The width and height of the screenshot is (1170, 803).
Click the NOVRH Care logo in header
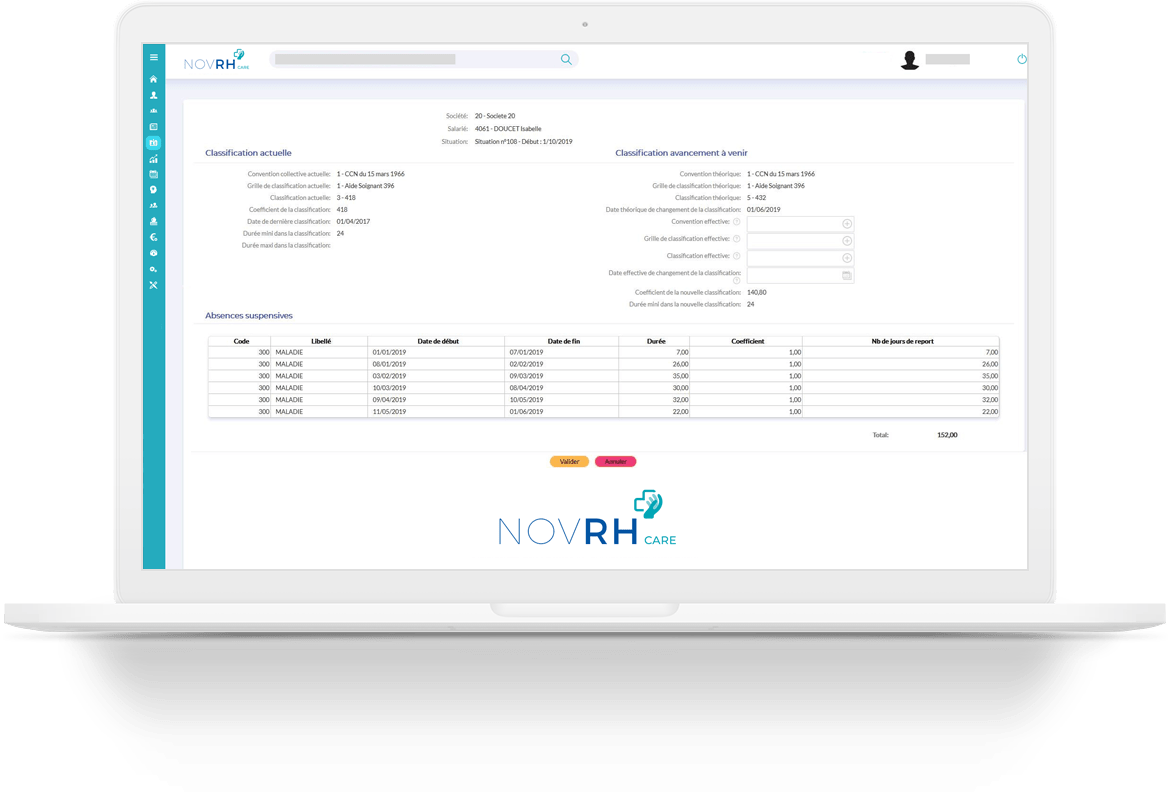click(x=216, y=60)
